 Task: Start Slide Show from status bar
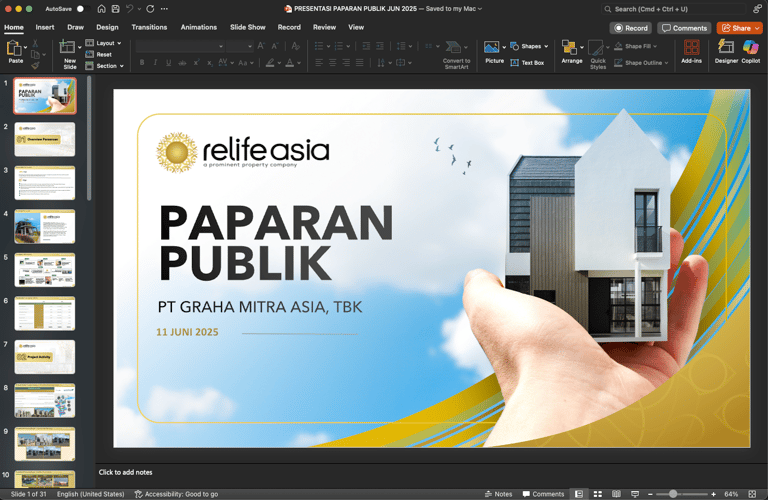(635, 494)
